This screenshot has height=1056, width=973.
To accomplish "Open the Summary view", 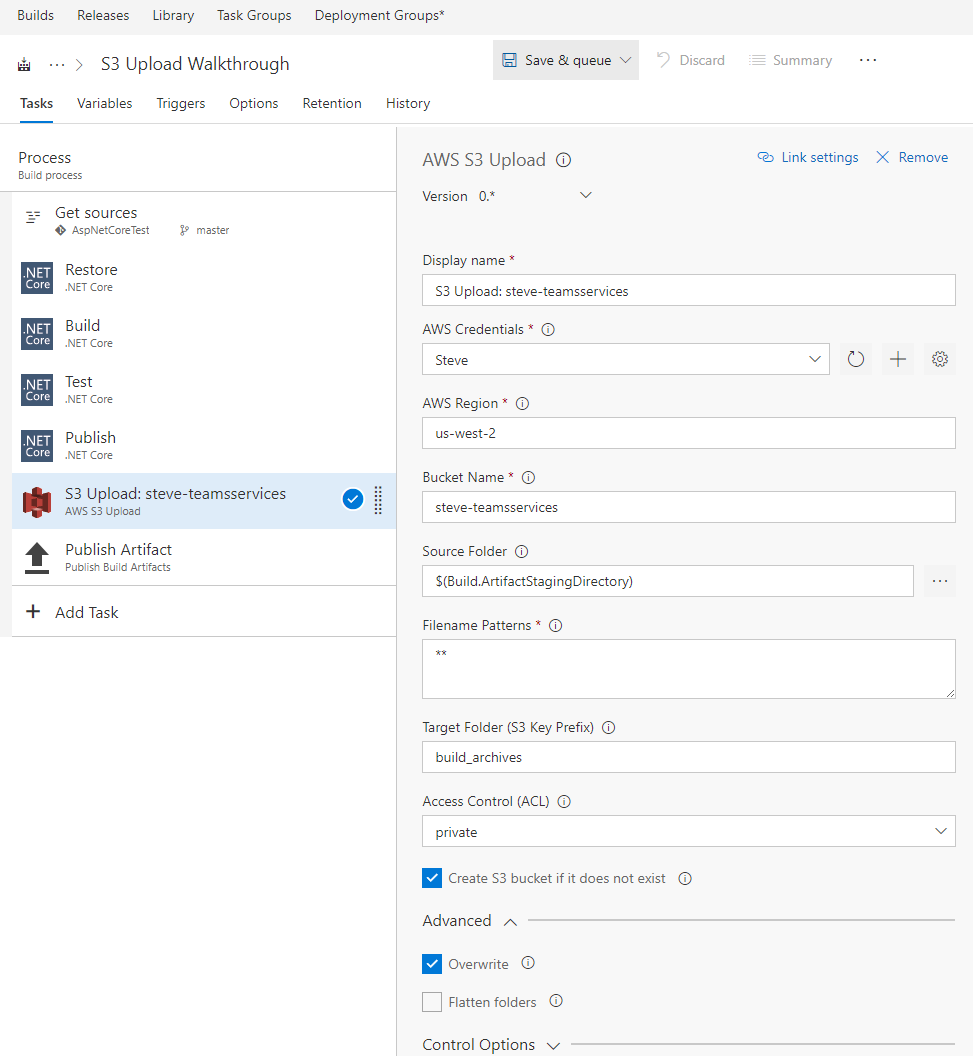I will [x=791, y=60].
